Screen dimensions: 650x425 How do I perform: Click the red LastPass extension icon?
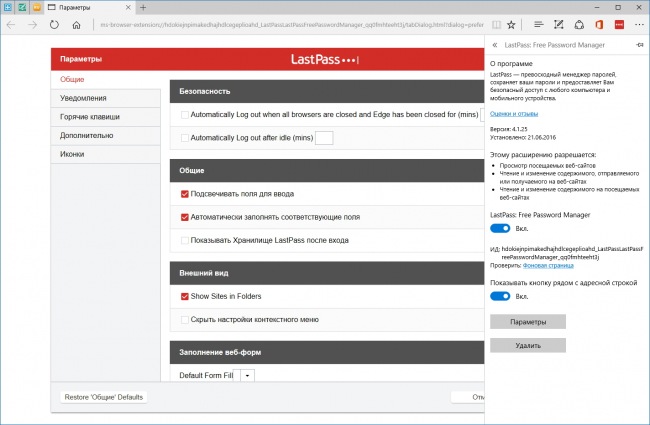(x=619, y=25)
